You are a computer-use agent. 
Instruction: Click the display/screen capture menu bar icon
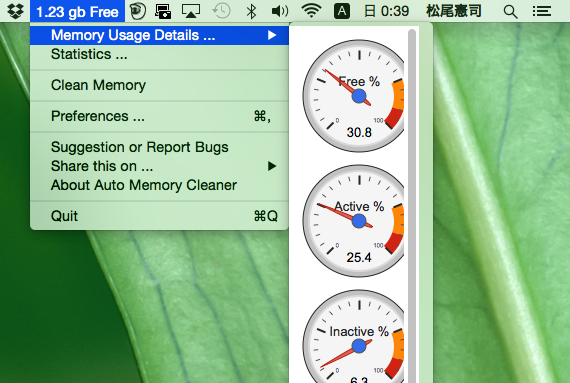click(163, 11)
